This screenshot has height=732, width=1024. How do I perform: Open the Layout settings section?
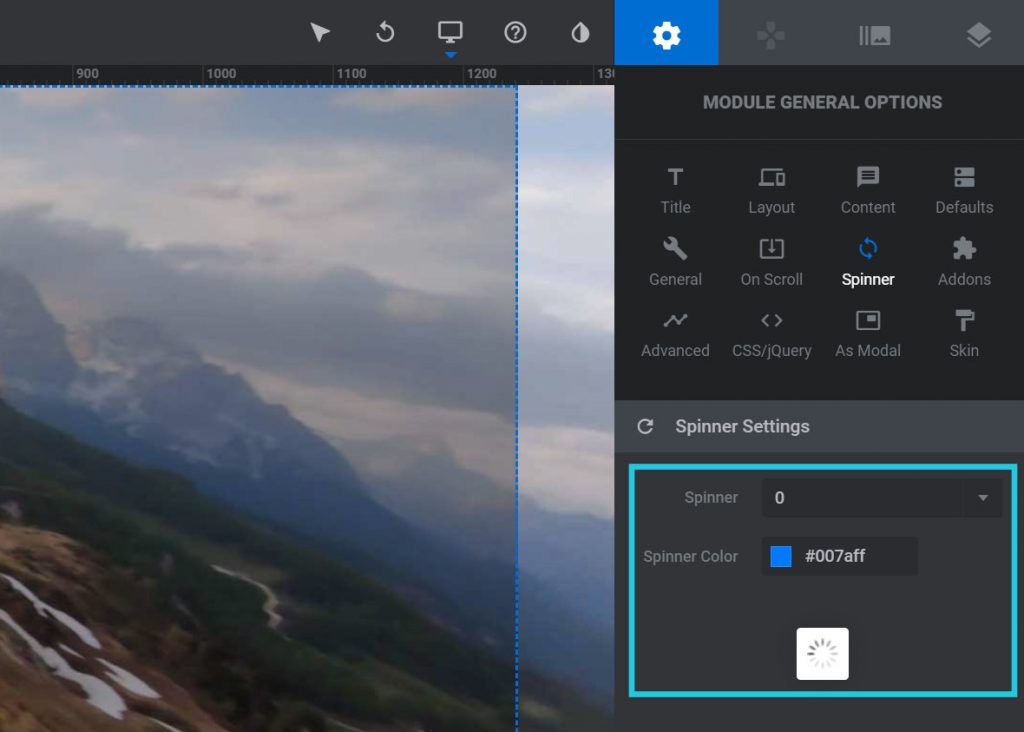(x=771, y=189)
